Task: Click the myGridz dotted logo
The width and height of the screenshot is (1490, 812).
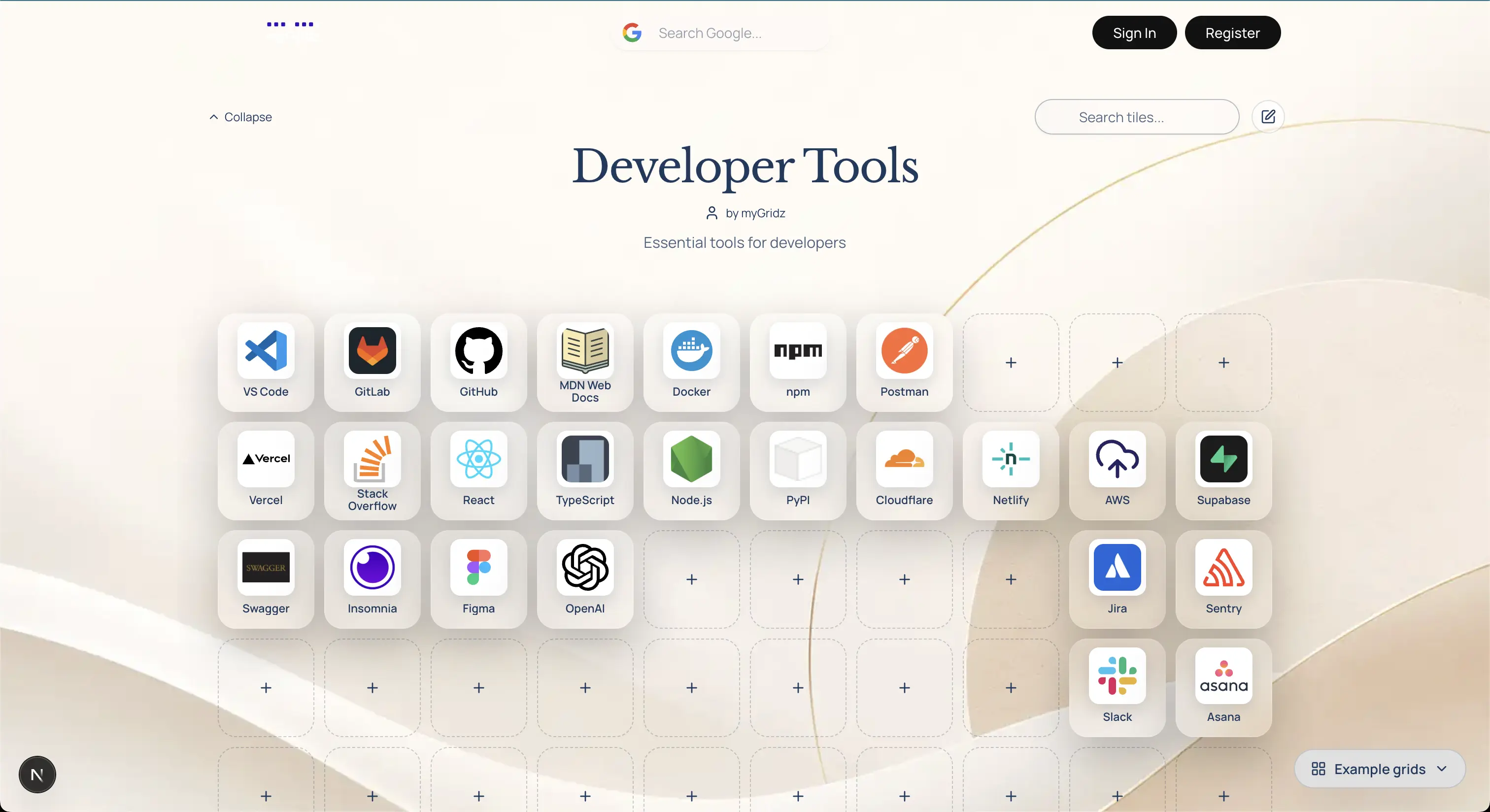Action: pyautogui.click(x=290, y=24)
